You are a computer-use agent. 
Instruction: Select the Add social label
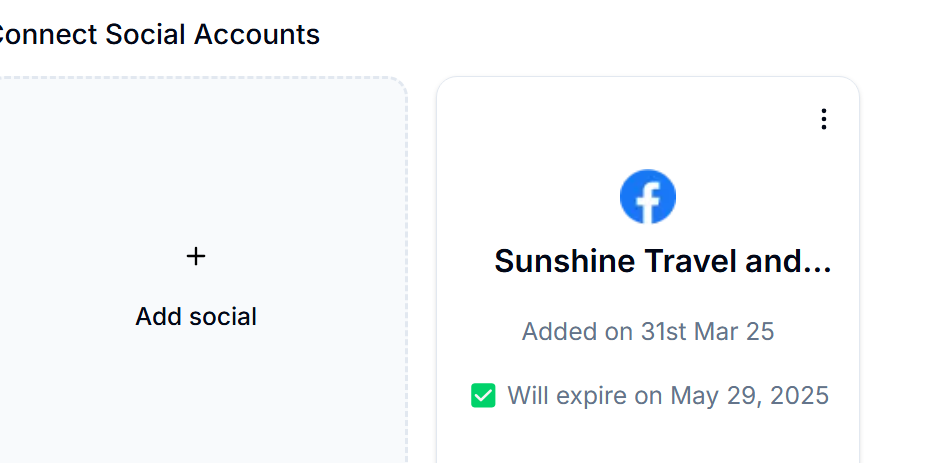point(196,317)
